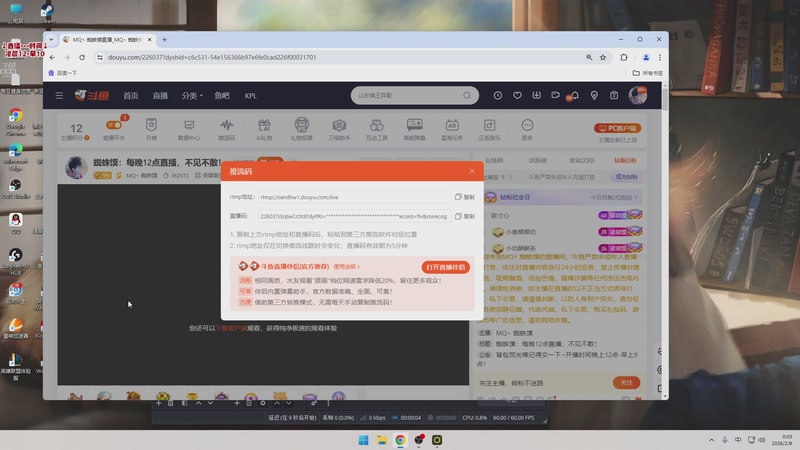Open a new Chrome tab
800x450 pixels.
(164, 39)
